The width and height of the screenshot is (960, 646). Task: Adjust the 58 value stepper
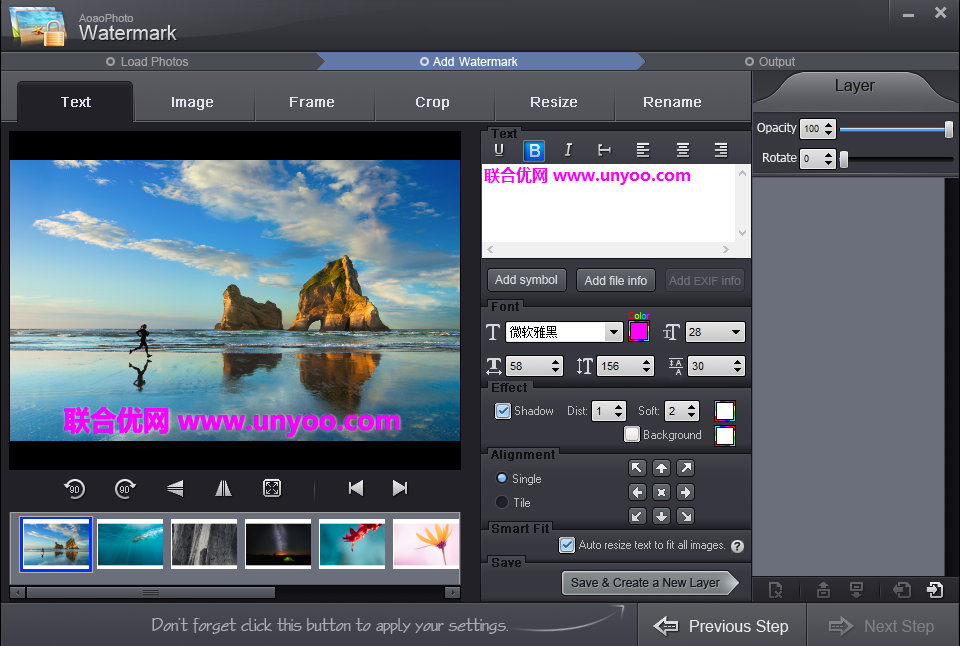(555, 366)
